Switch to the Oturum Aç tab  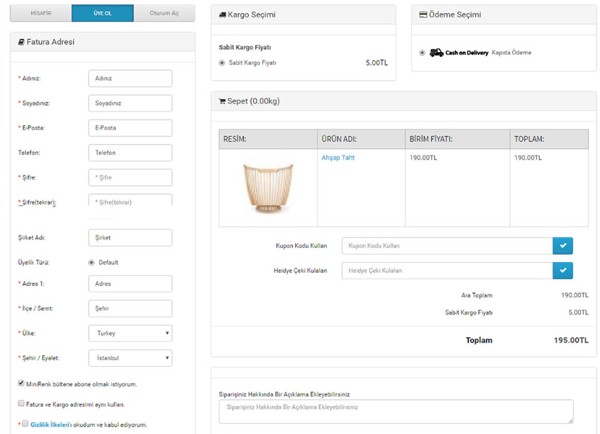pyautogui.click(x=157, y=13)
